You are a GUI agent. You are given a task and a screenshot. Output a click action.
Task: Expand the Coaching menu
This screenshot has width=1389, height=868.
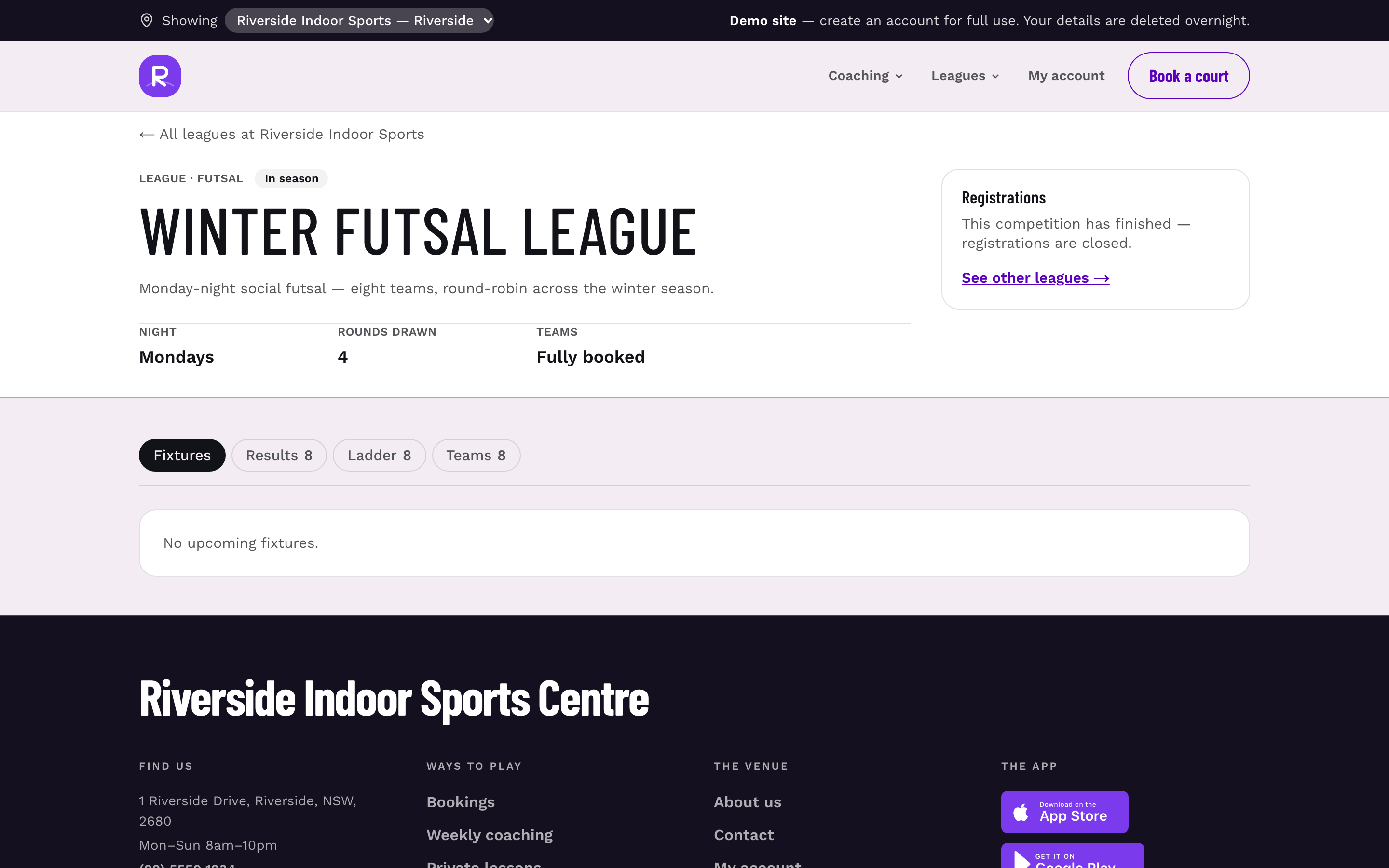click(866, 76)
